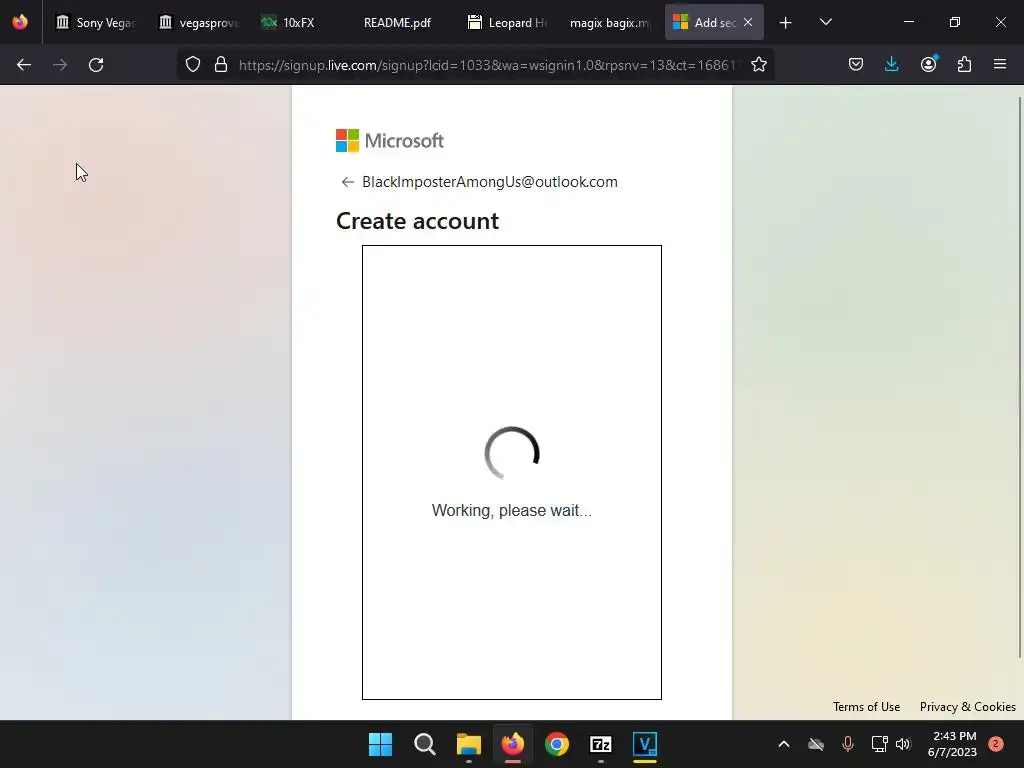The height and width of the screenshot is (768, 1024).
Task: Open the volume speaker tray icon
Action: 903,744
